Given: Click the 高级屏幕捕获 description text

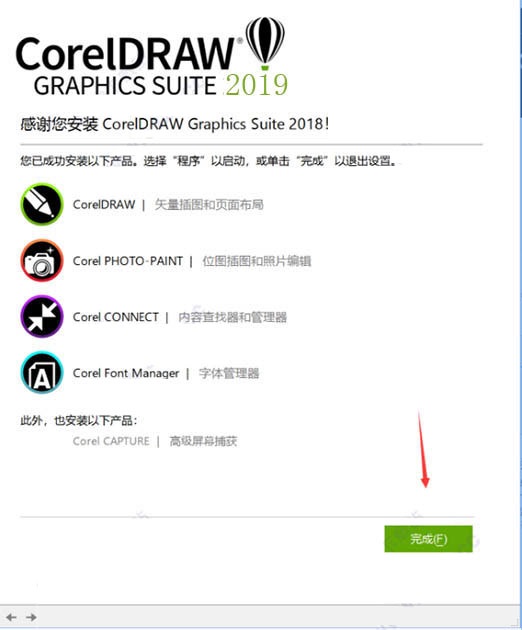Looking at the screenshot, I should (x=203, y=441).
